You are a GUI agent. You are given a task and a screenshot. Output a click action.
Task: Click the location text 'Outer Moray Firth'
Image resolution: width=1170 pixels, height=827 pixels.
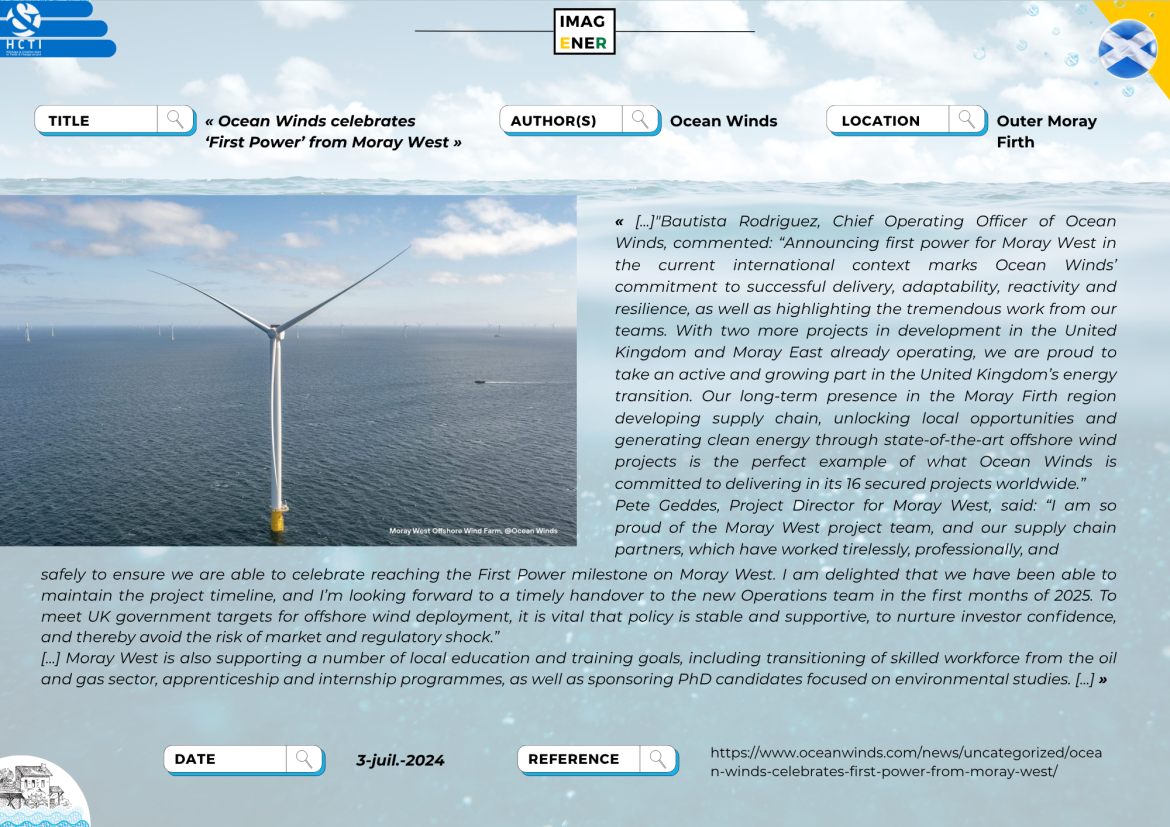[1047, 131]
